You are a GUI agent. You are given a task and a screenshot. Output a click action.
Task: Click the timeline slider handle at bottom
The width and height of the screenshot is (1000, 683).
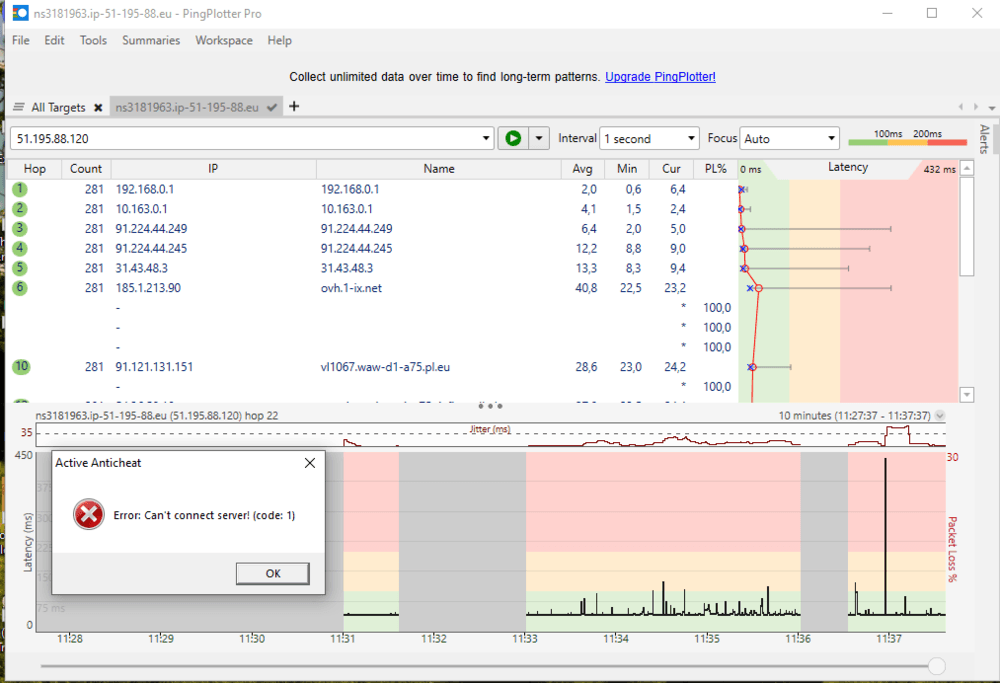[x=936, y=665]
